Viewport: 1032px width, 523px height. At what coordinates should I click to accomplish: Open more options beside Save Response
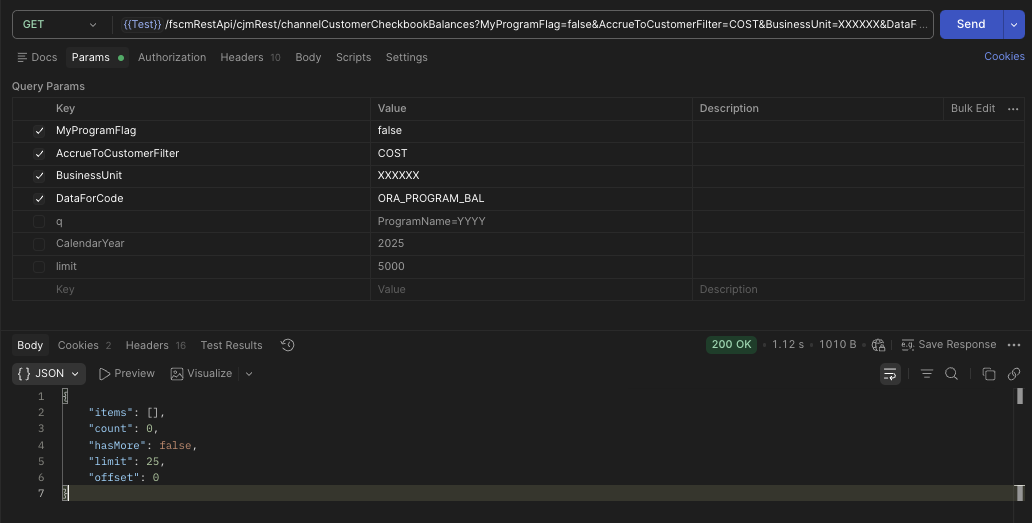click(x=1014, y=345)
